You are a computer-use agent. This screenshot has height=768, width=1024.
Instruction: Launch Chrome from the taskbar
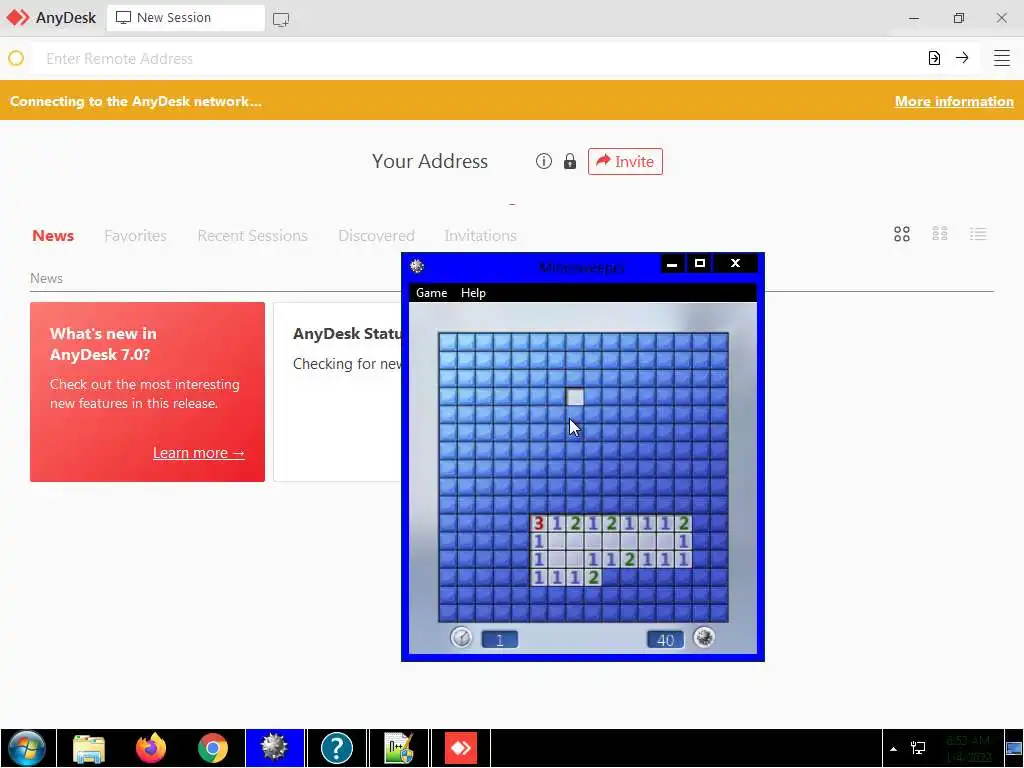pyautogui.click(x=213, y=748)
